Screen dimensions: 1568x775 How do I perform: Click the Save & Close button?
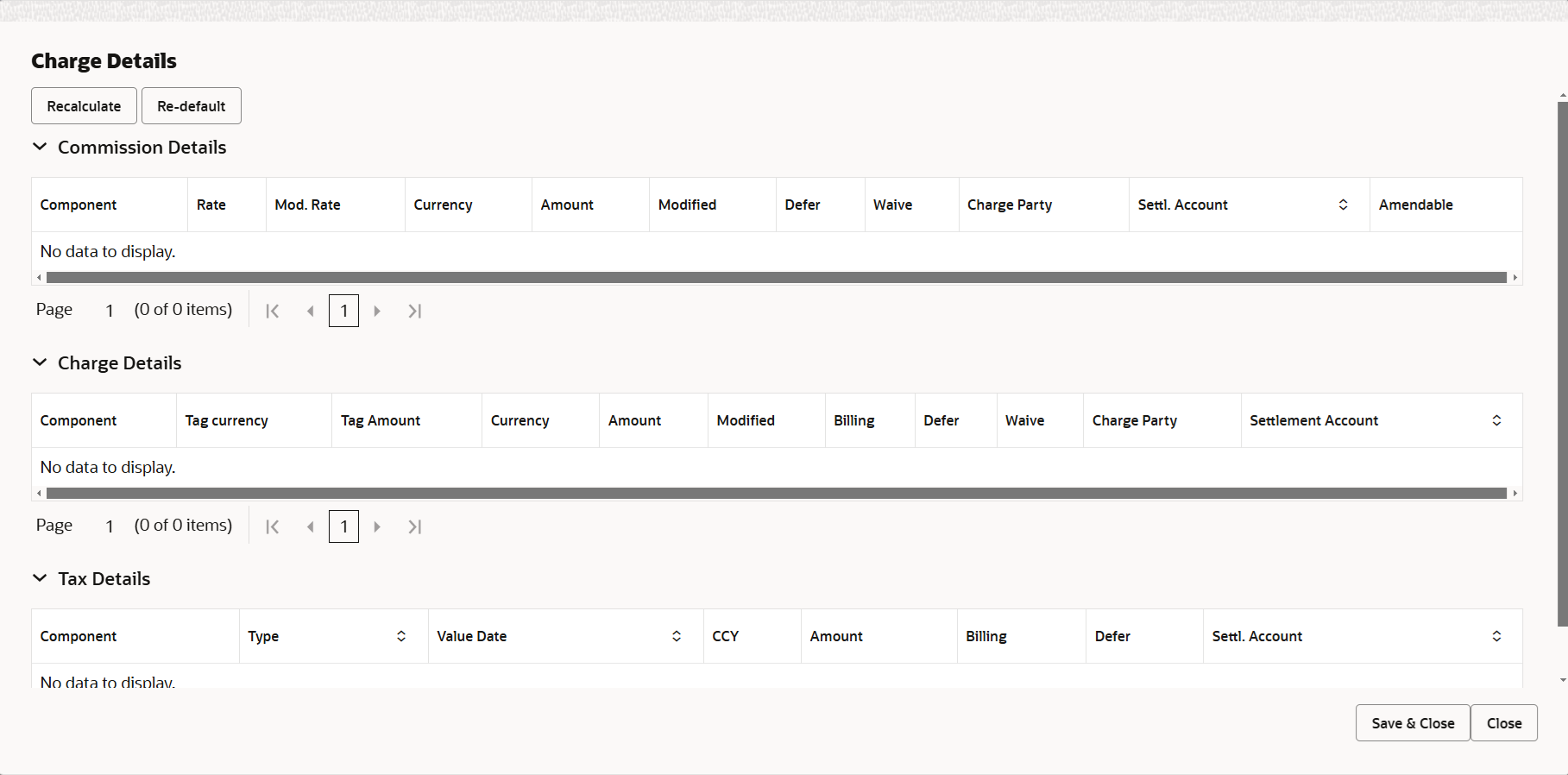click(x=1413, y=723)
